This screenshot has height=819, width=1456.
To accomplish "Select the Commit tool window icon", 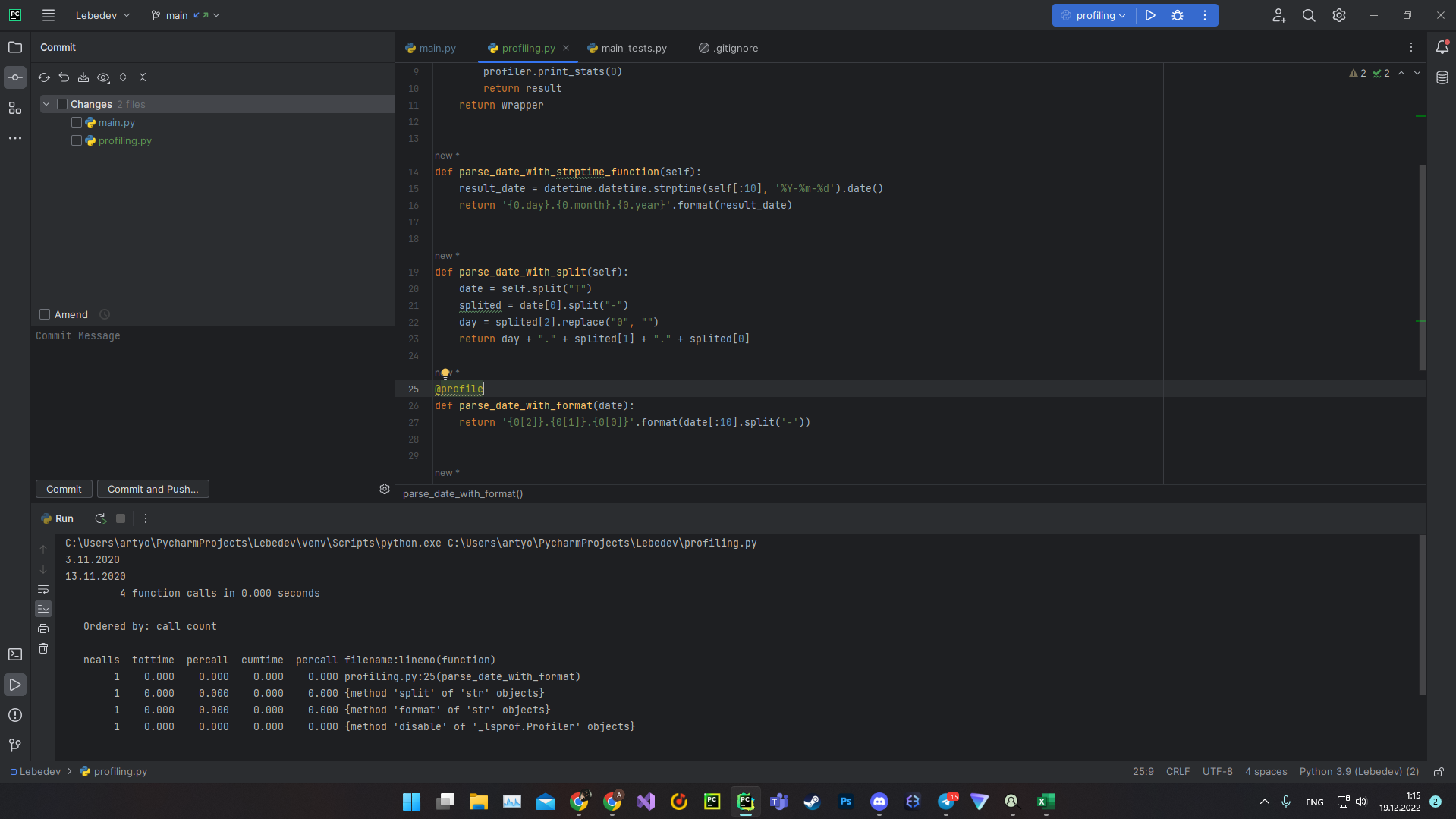I will [x=15, y=77].
